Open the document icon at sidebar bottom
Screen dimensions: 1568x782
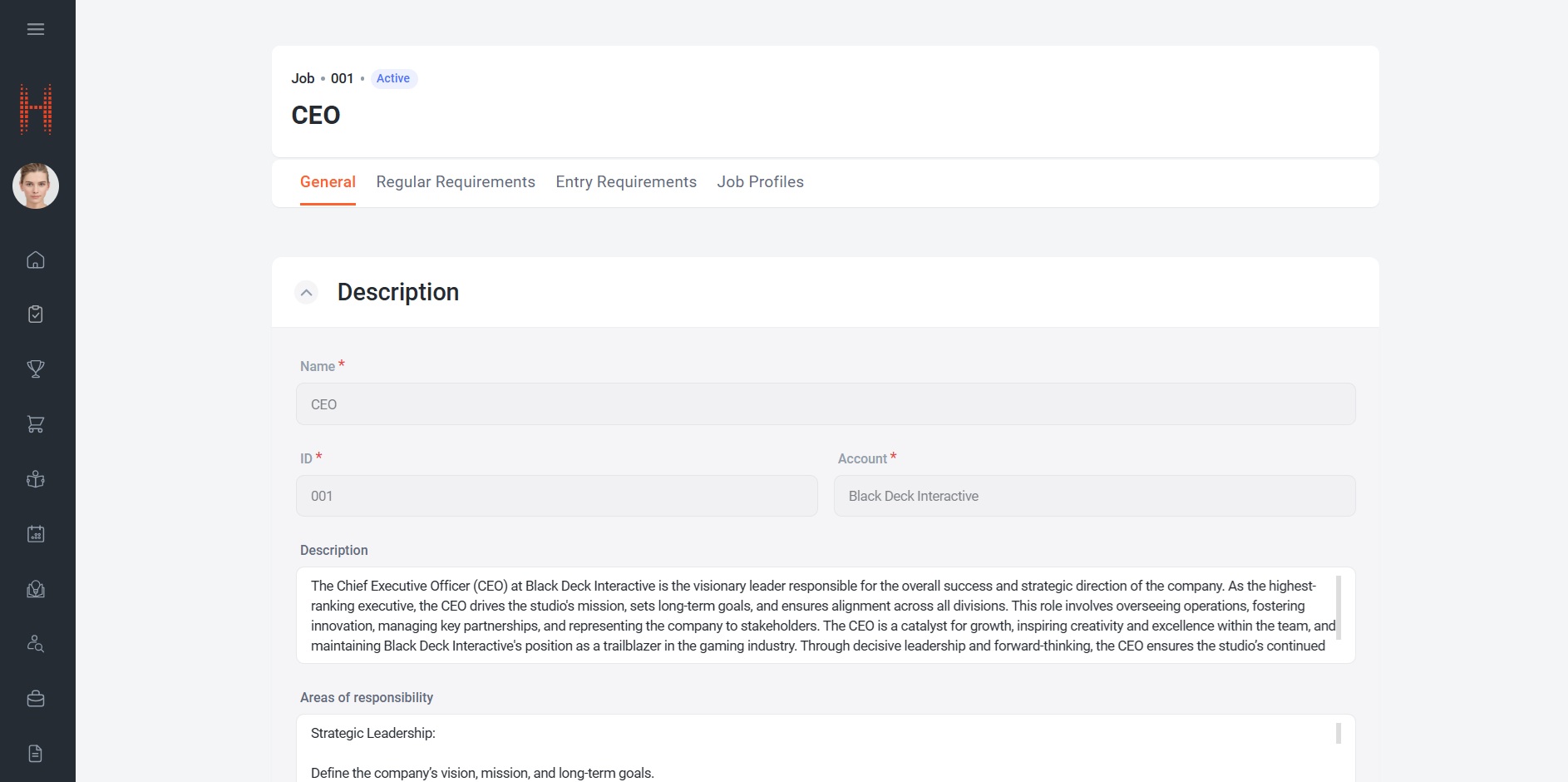(x=36, y=754)
